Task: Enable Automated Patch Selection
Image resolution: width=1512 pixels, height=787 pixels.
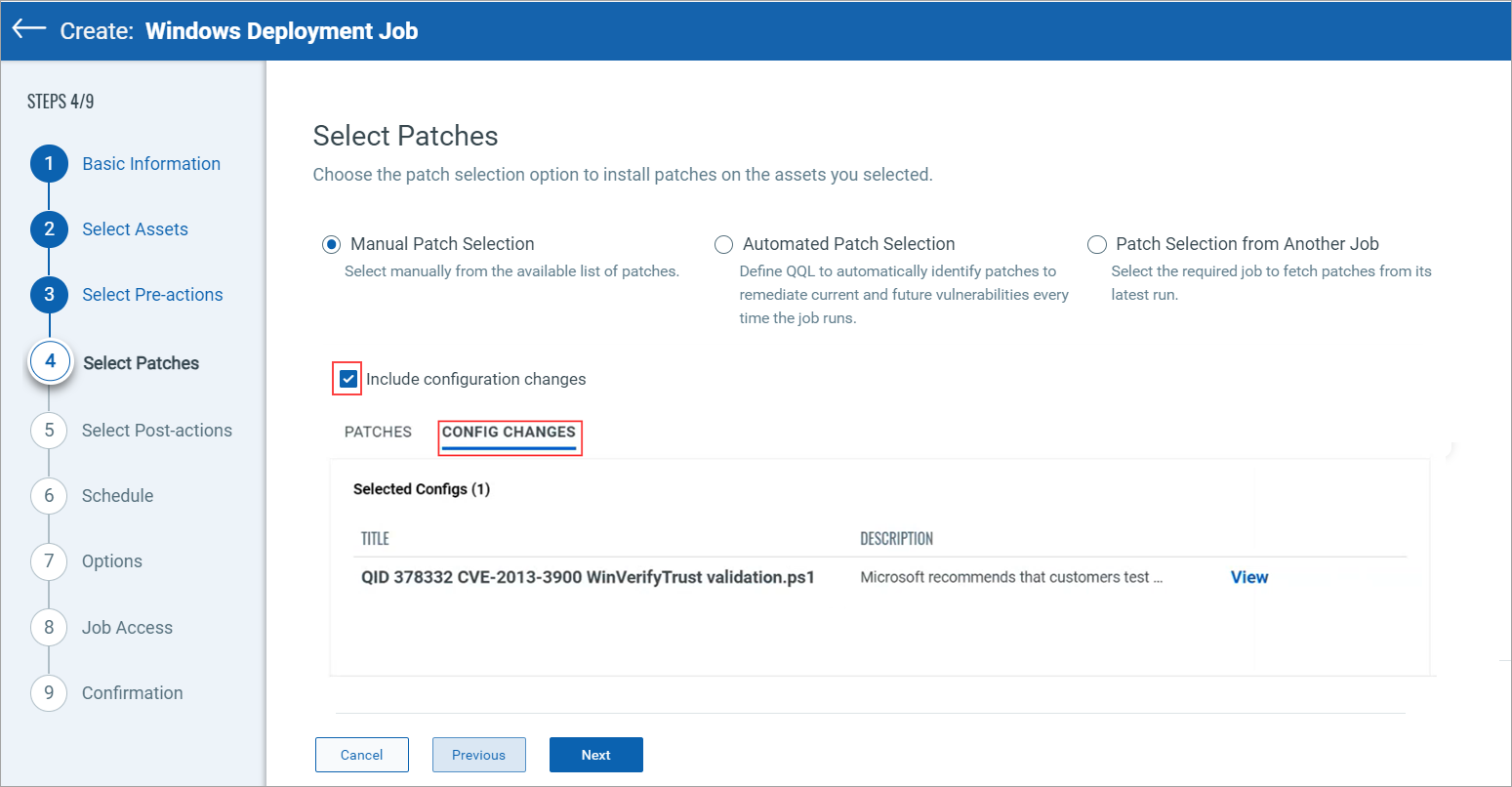Action: (x=723, y=244)
